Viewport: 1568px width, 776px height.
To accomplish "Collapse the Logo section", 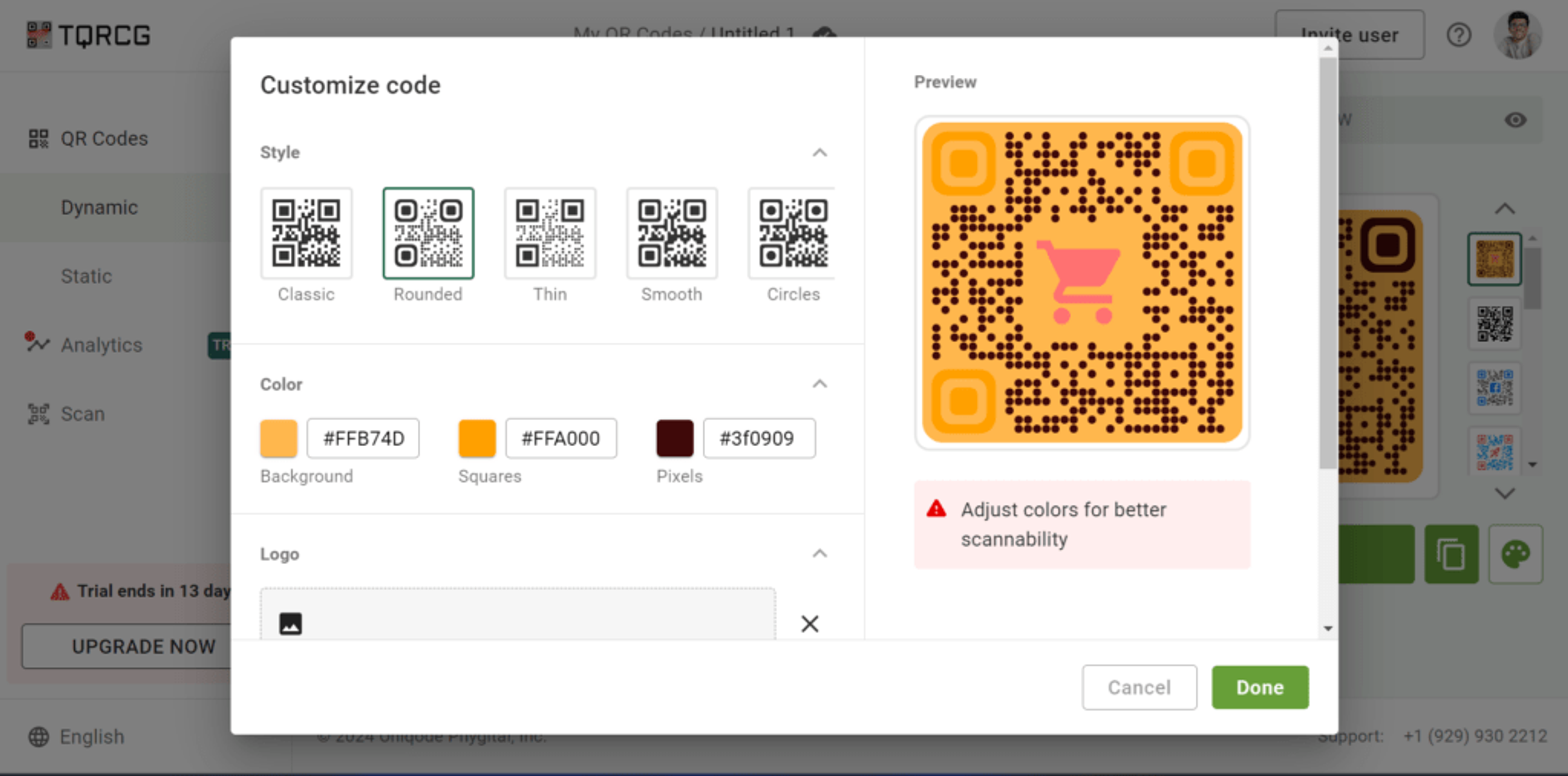I will (819, 553).
